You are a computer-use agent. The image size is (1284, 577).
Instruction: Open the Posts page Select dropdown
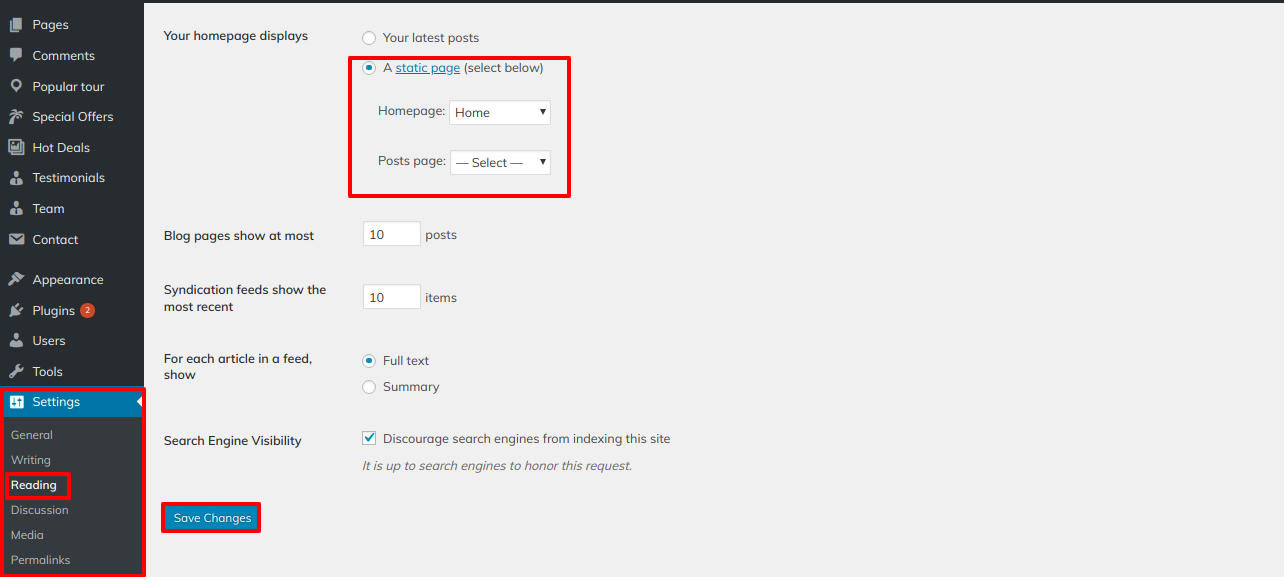(x=499, y=162)
